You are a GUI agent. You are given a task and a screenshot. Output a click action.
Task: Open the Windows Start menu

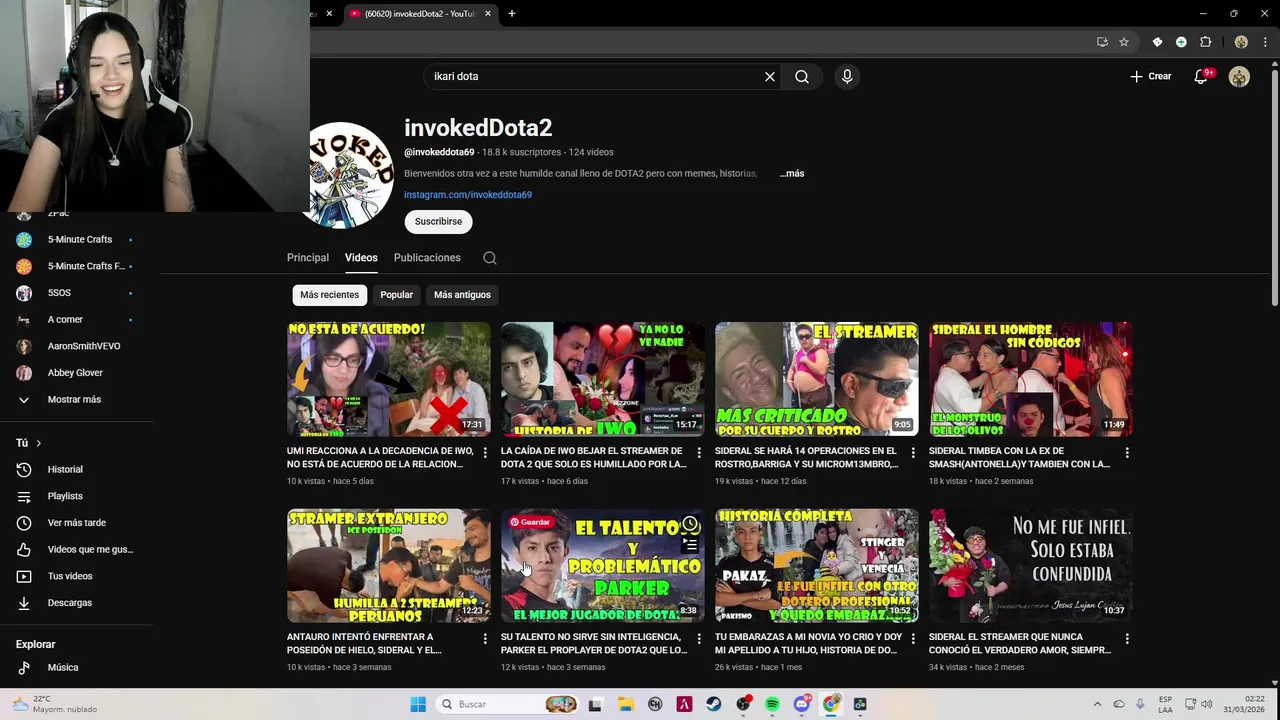coord(418,704)
